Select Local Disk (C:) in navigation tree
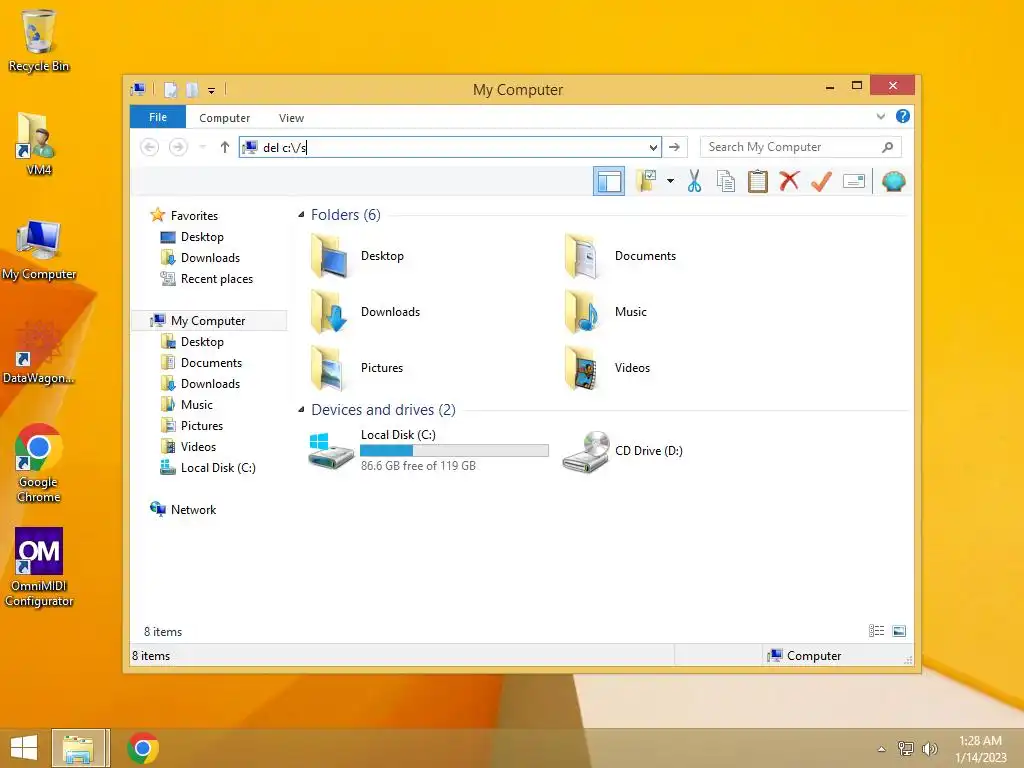This screenshot has width=1024, height=768. [208, 468]
